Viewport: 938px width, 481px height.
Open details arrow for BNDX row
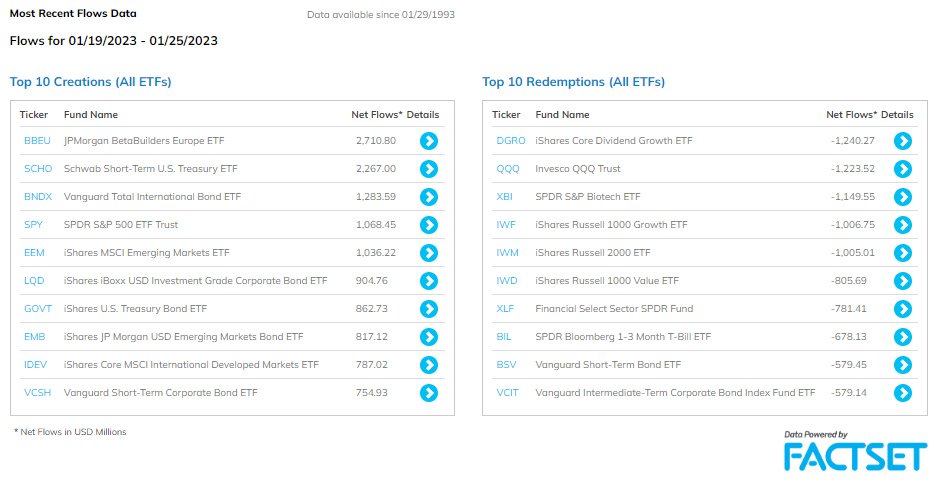[429, 197]
